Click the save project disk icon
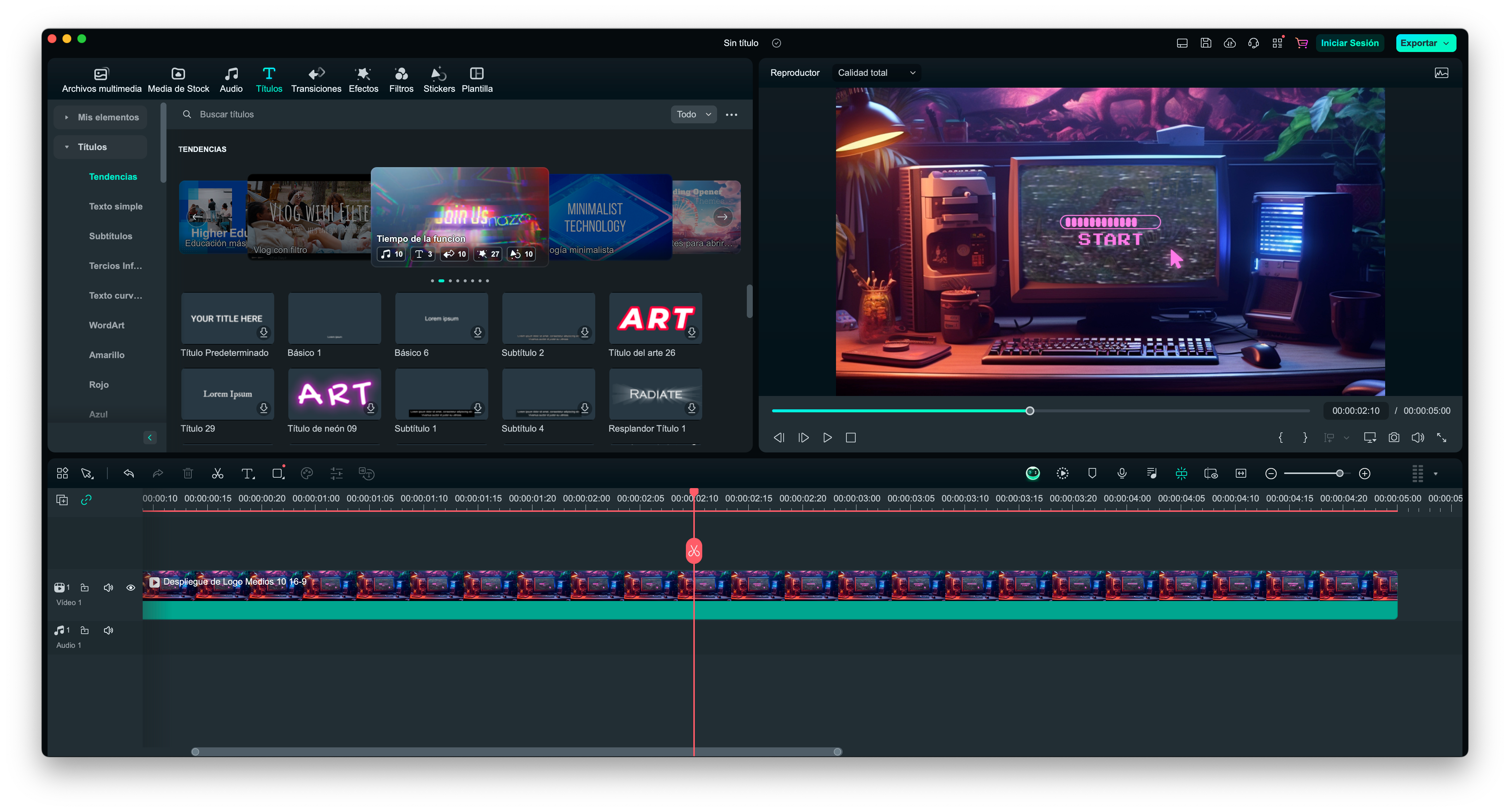Image resolution: width=1510 pixels, height=812 pixels. tap(1206, 43)
